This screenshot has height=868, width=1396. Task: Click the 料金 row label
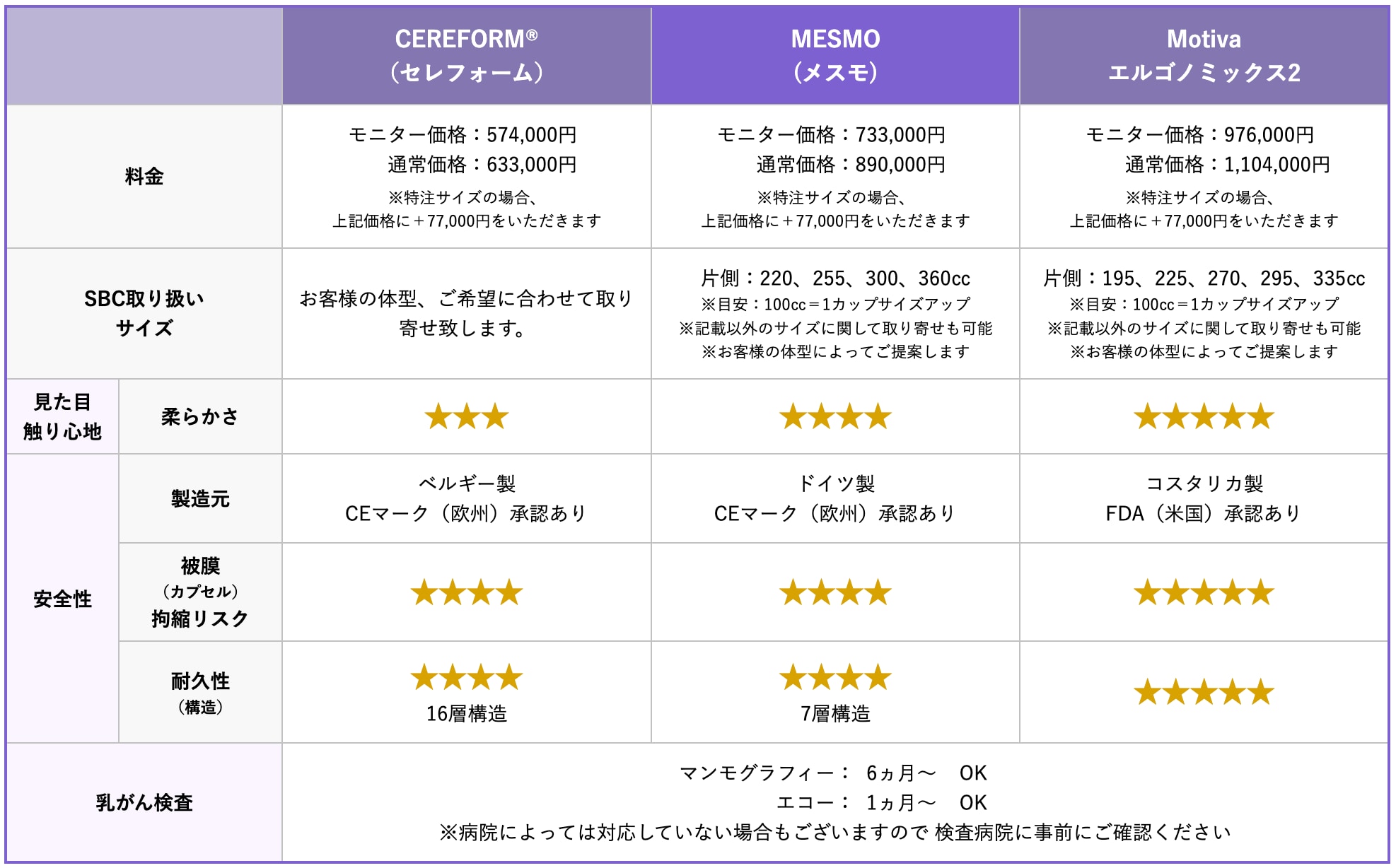point(144,177)
